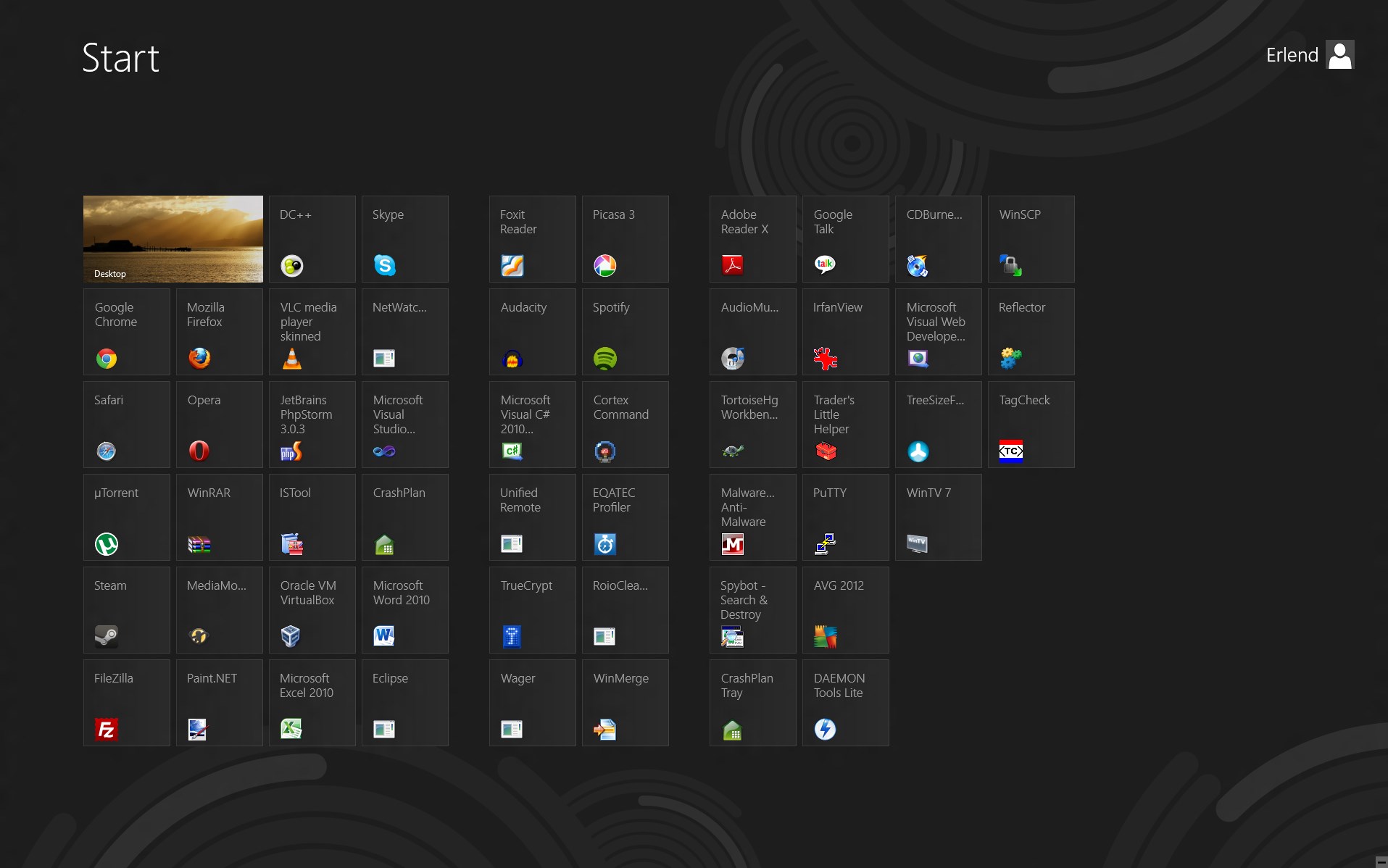The image size is (1388, 868).
Task: Click the Erlend username text
Action: click(1292, 55)
